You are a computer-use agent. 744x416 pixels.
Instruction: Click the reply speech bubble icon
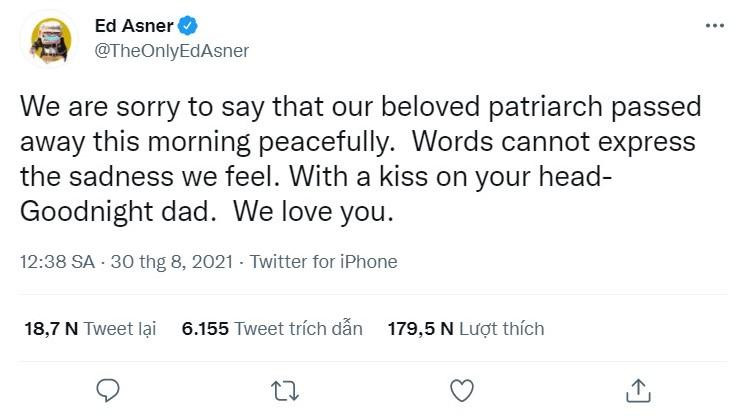click(x=109, y=387)
